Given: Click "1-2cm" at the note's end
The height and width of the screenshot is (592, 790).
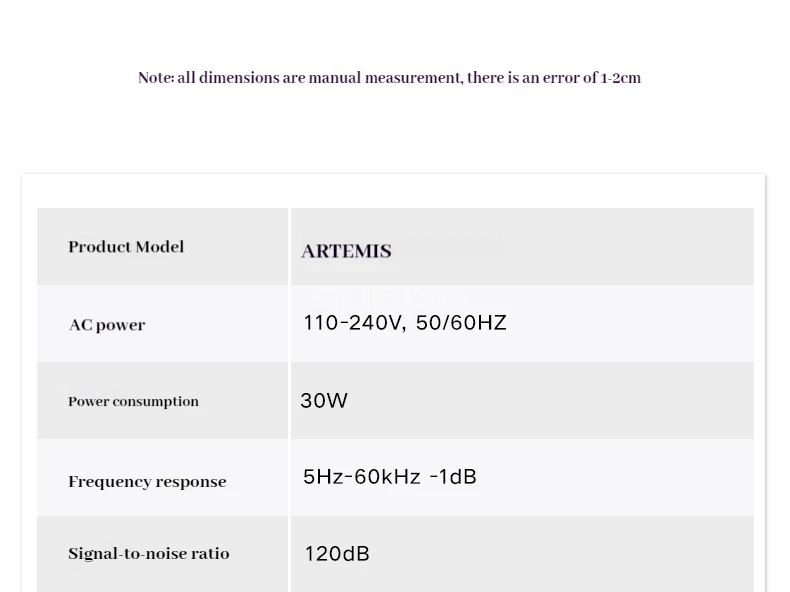Looking at the screenshot, I should tap(620, 78).
